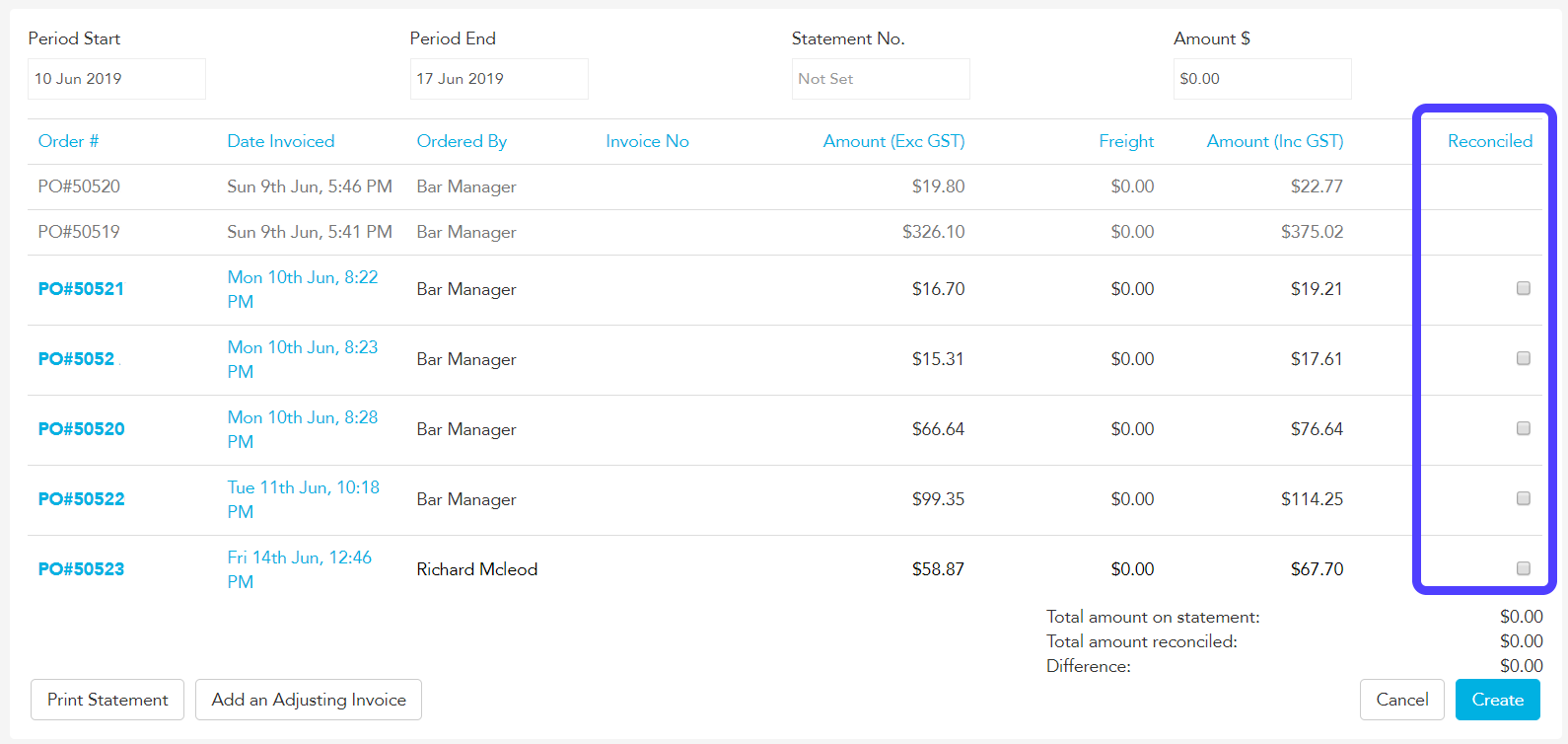This screenshot has width=1568, height=744.
Task: Select PO#50519 order number
Action: click(x=79, y=232)
